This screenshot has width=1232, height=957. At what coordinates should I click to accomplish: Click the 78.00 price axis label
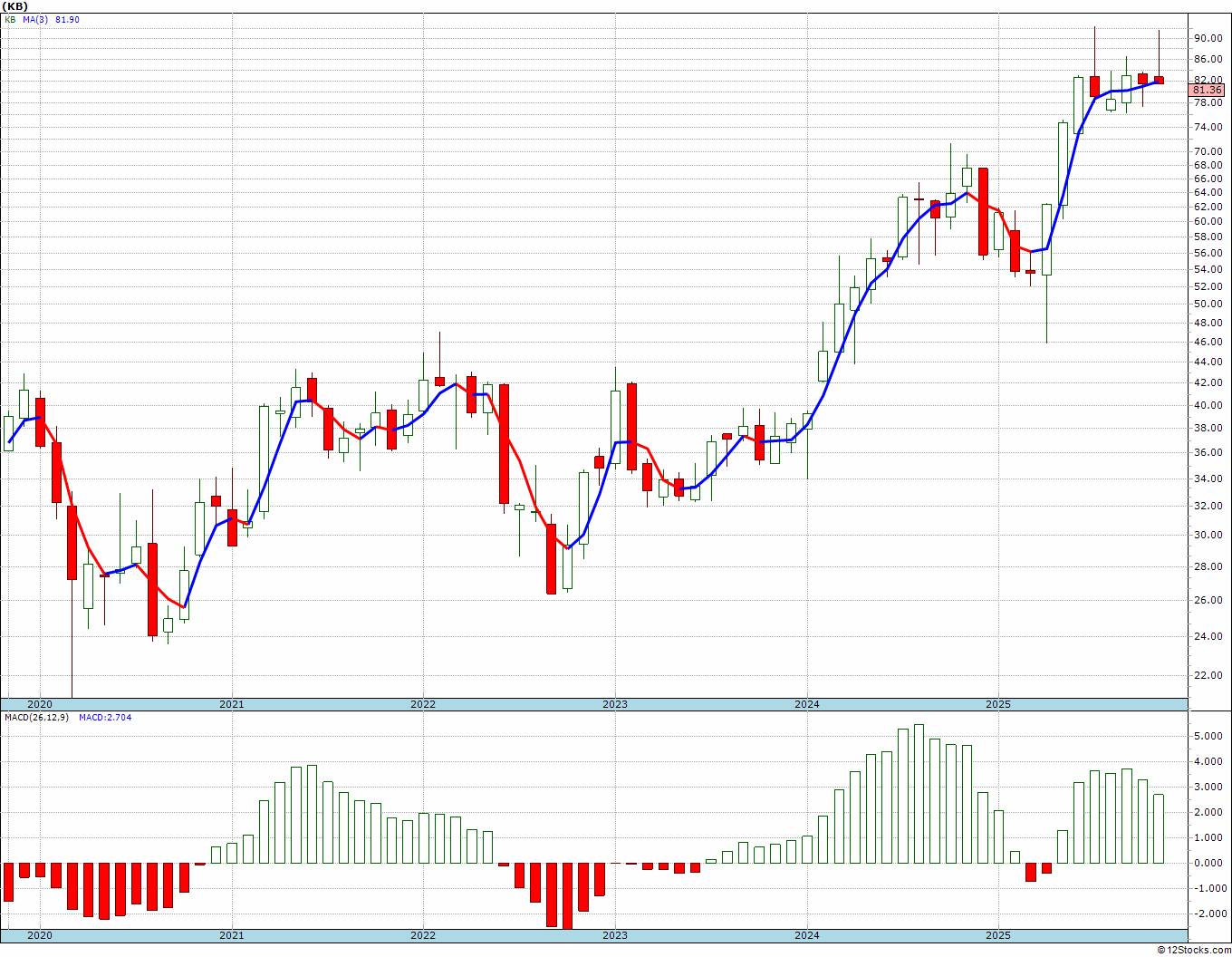click(1208, 103)
